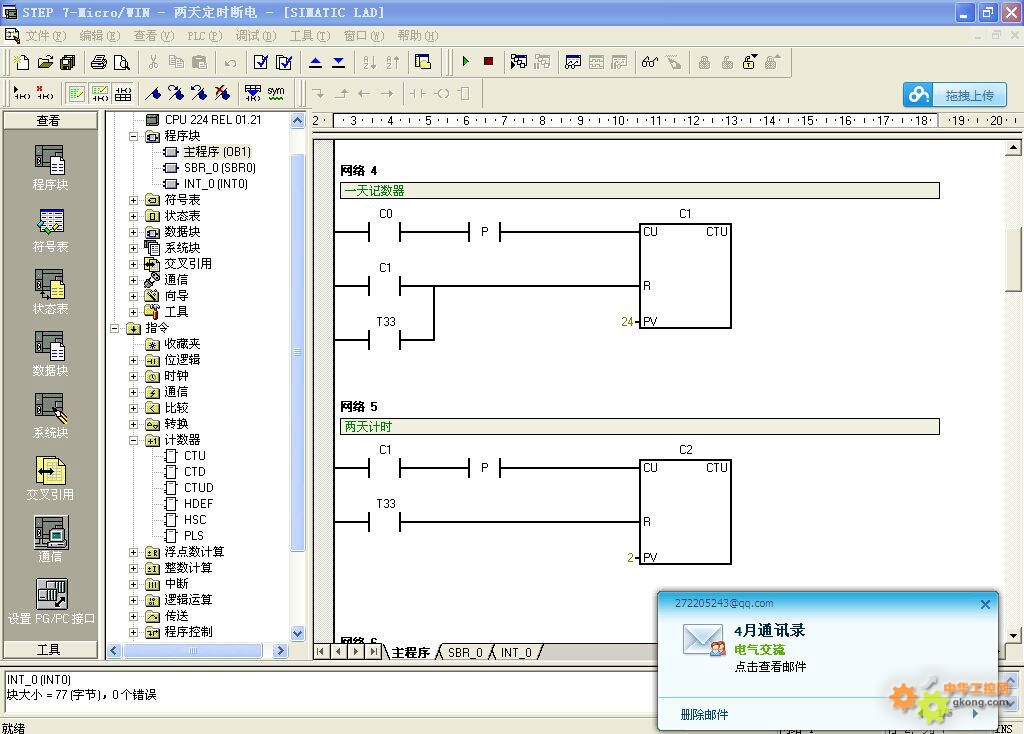Screen dimensions: 1024x734
Task: Create a new project with New icon
Action: tap(22, 63)
